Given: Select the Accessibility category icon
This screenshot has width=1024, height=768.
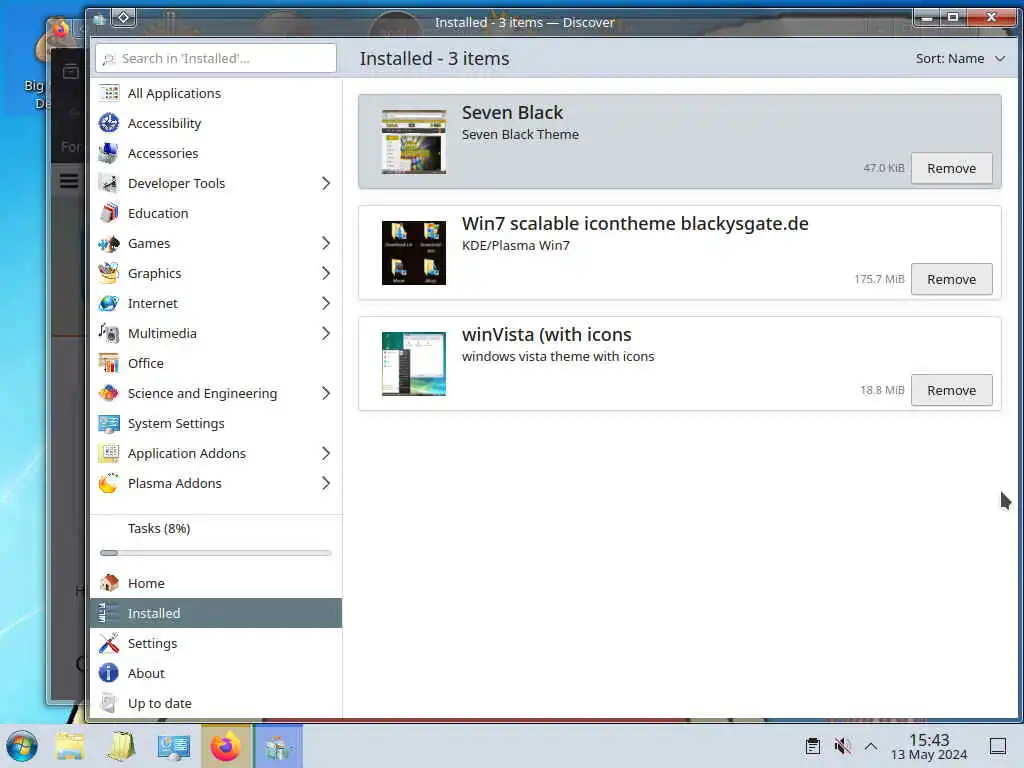Looking at the screenshot, I should [109, 123].
